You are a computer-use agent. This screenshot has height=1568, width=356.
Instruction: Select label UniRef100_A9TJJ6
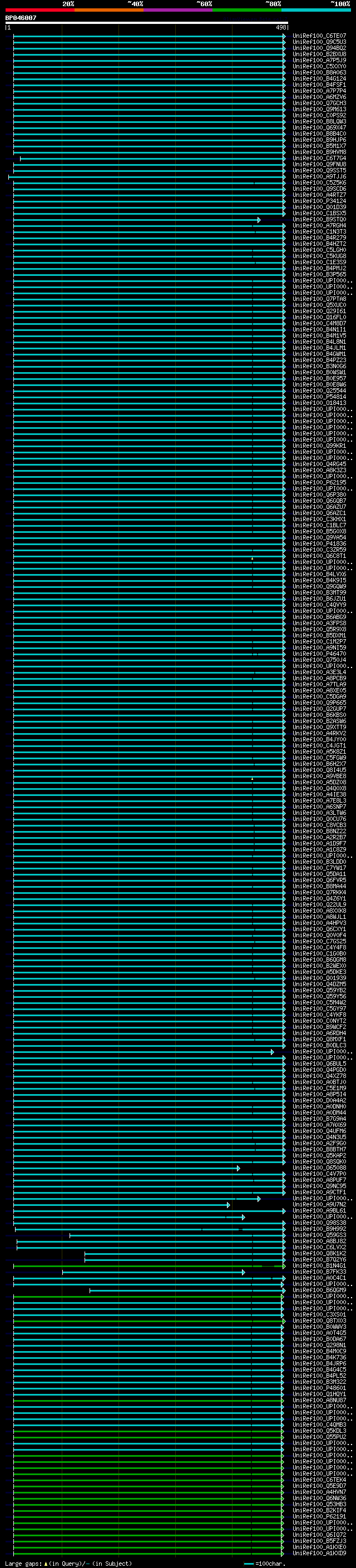pos(319,176)
